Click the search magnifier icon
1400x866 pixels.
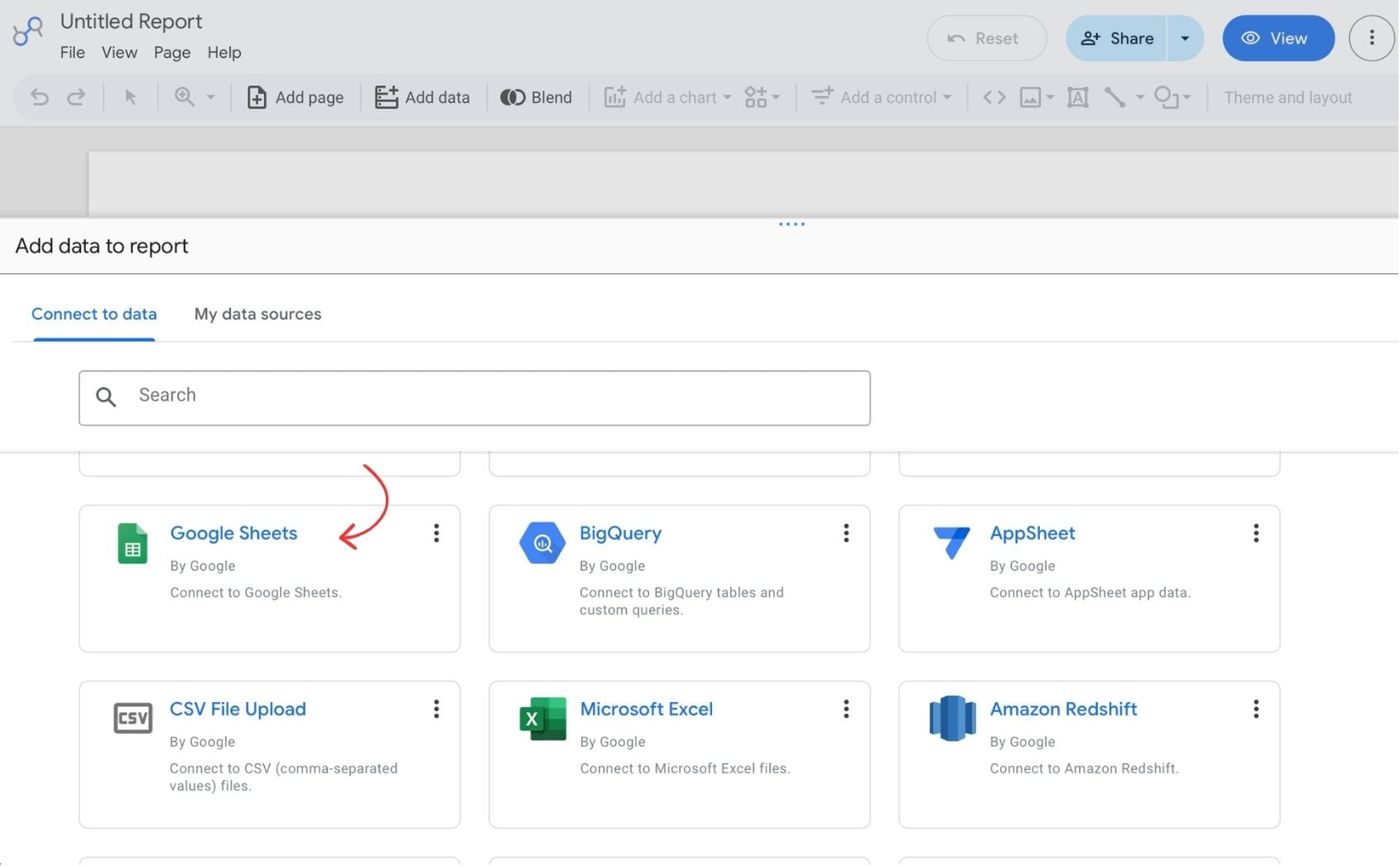coord(106,397)
